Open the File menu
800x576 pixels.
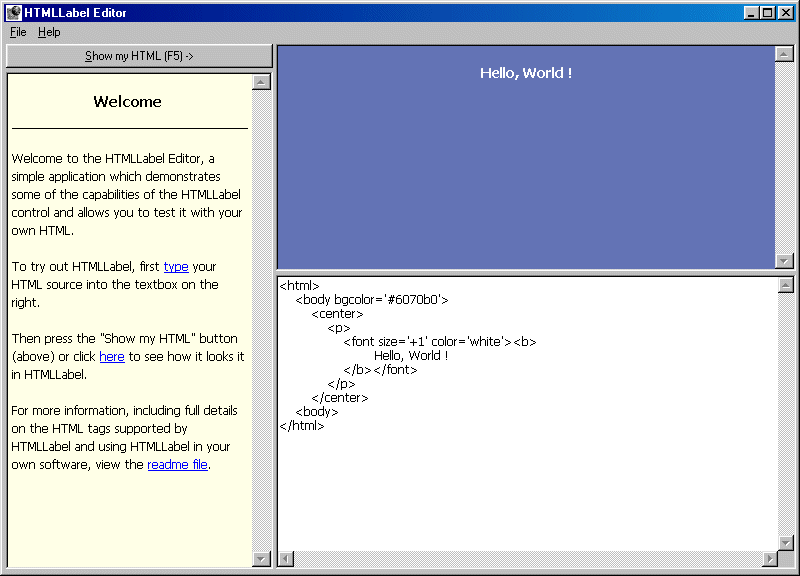pyautogui.click(x=18, y=32)
